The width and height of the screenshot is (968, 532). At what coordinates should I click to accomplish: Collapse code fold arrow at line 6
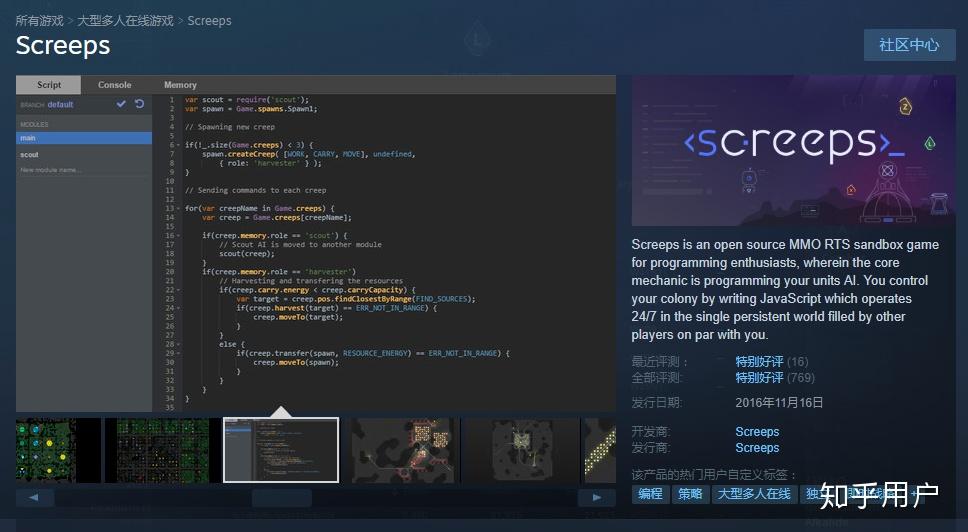180,145
